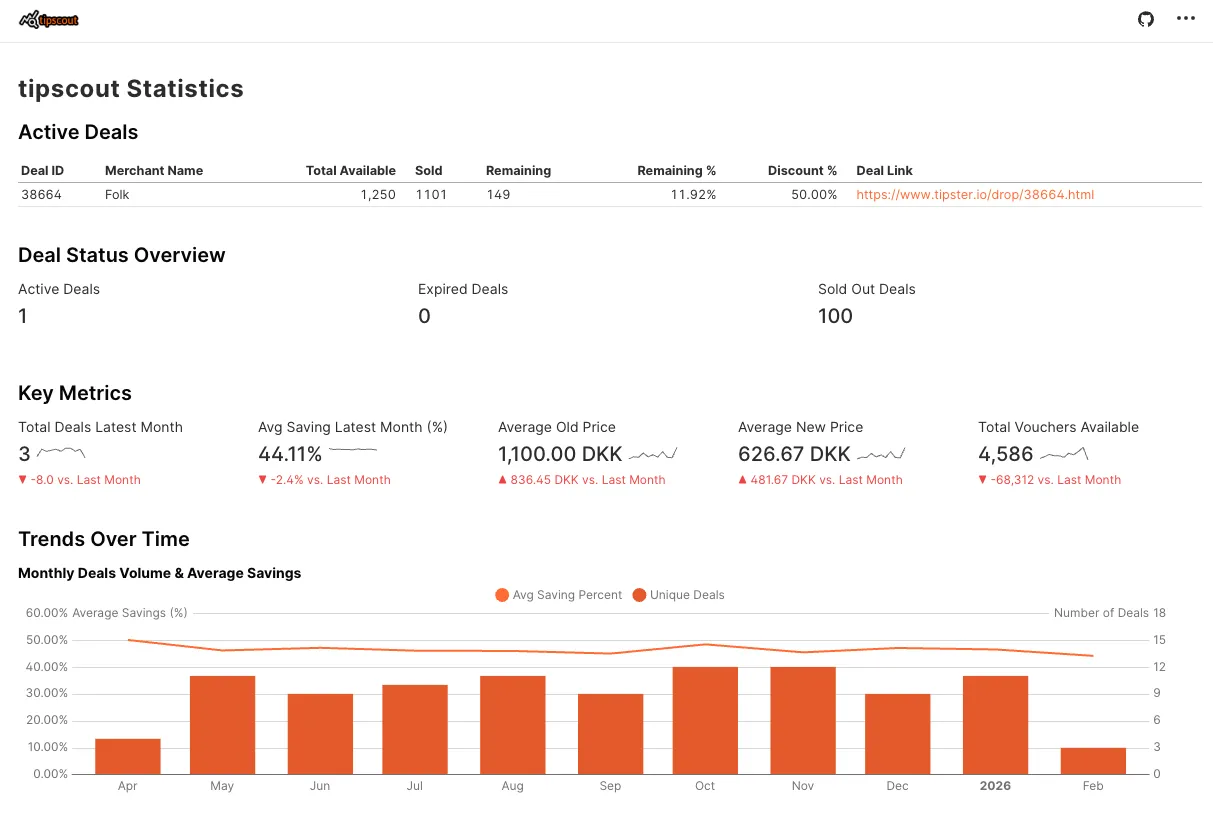Click the tipscout logo icon
1213x813 pixels.
pos(49,18)
